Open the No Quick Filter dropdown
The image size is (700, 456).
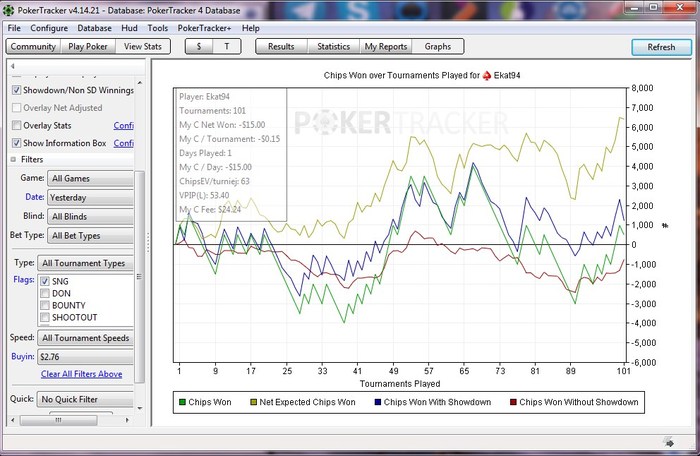[x=85, y=399]
